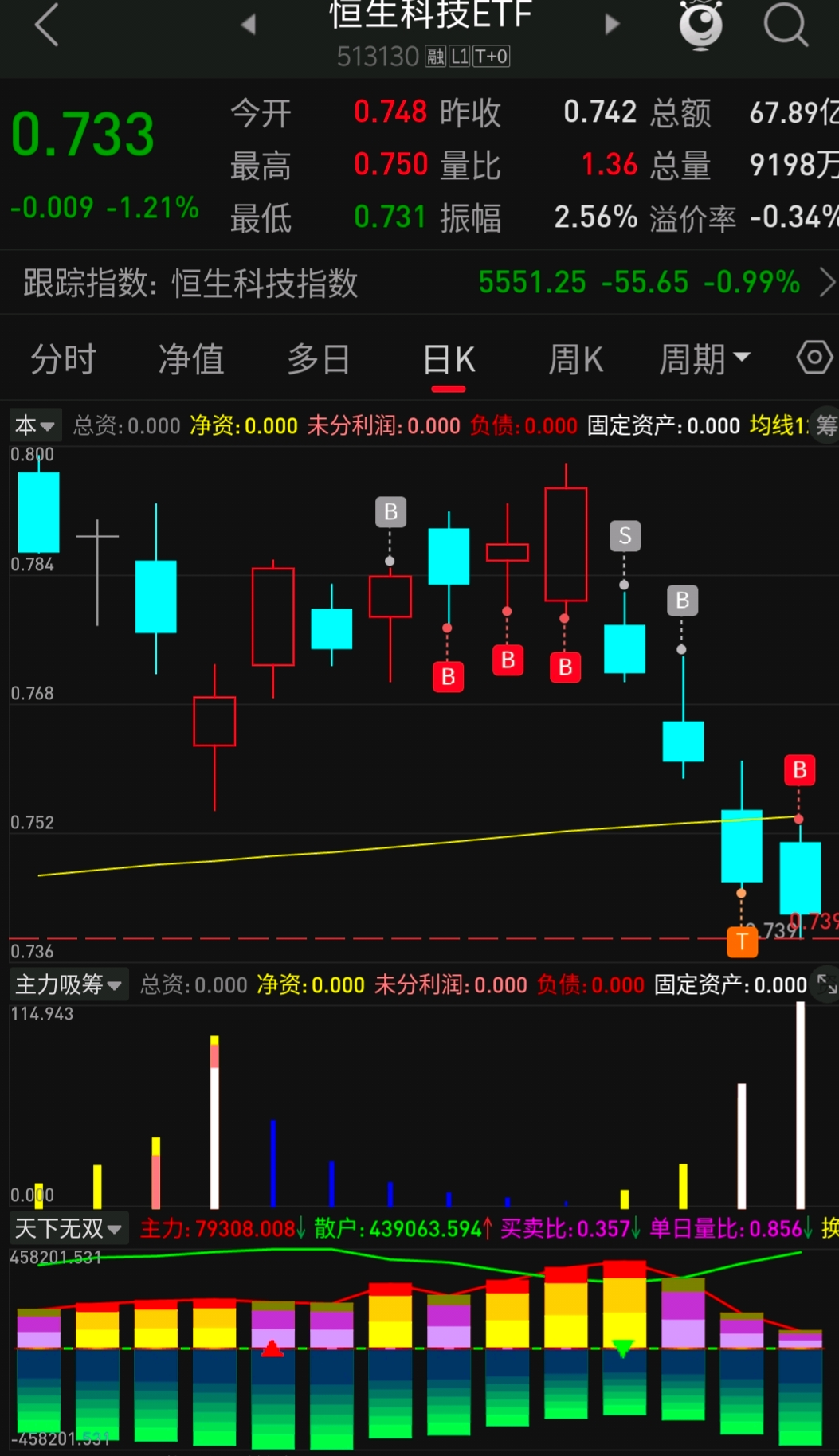Switch to 周K weekly candlestick tab
The image size is (839, 1456).
click(576, 360)
